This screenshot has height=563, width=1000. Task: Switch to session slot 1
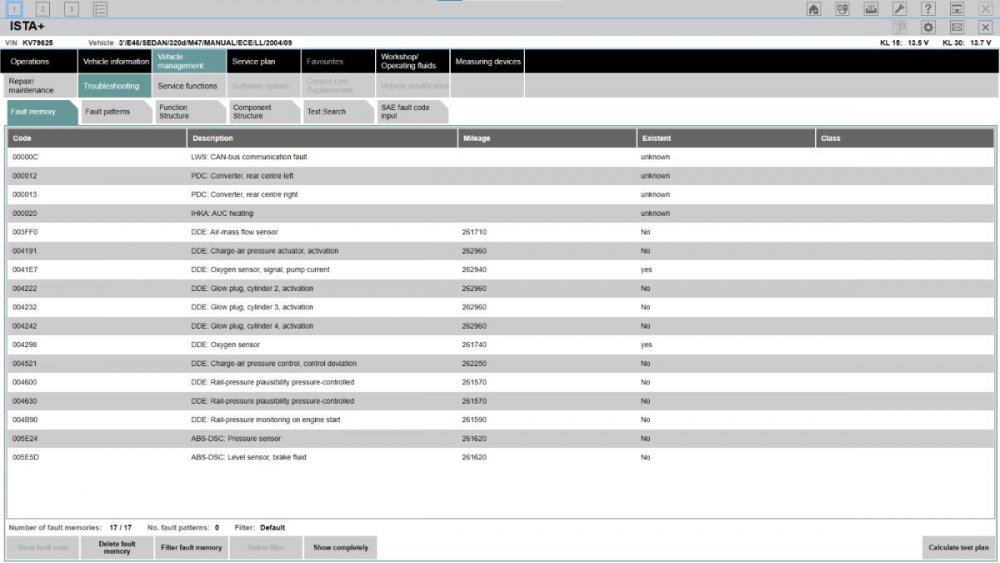pos(14,9)
